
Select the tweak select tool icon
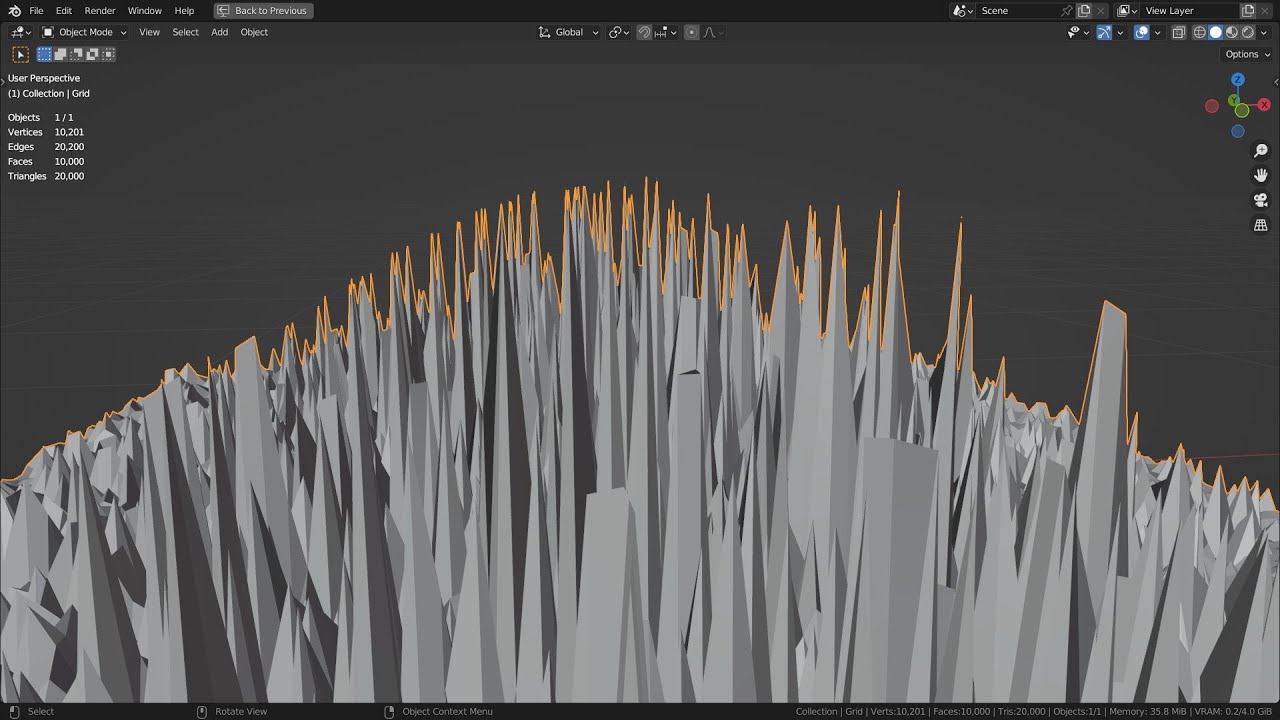click(21, 54)
